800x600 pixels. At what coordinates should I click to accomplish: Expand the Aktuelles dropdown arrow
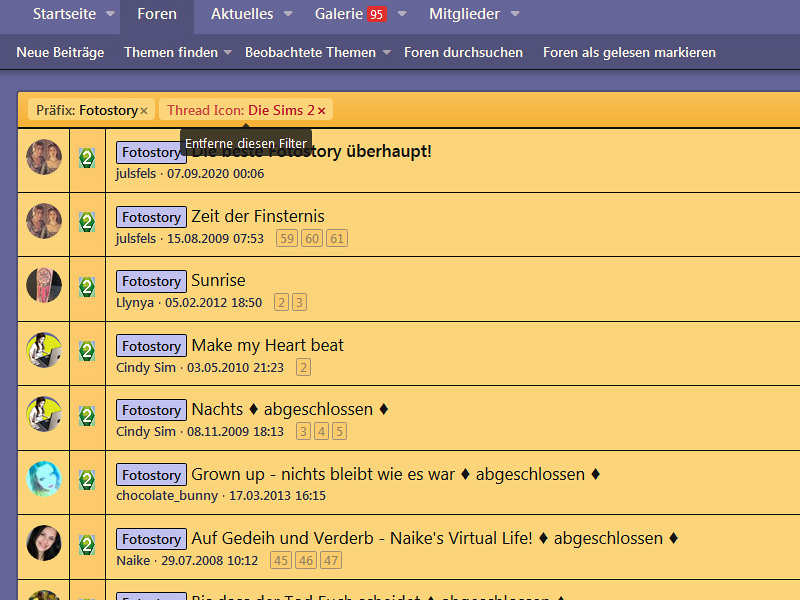pos(288,14)
